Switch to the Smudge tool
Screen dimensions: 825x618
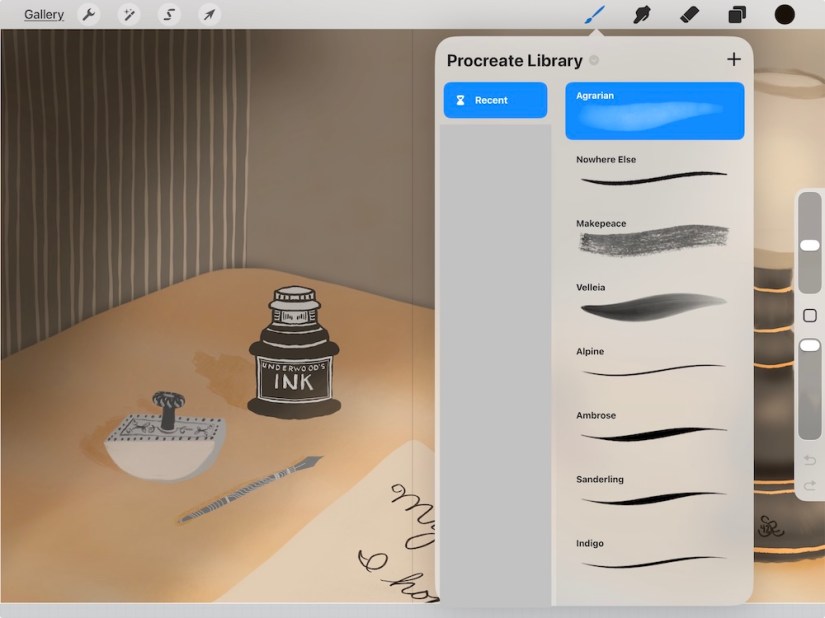[x=641, y=14]
